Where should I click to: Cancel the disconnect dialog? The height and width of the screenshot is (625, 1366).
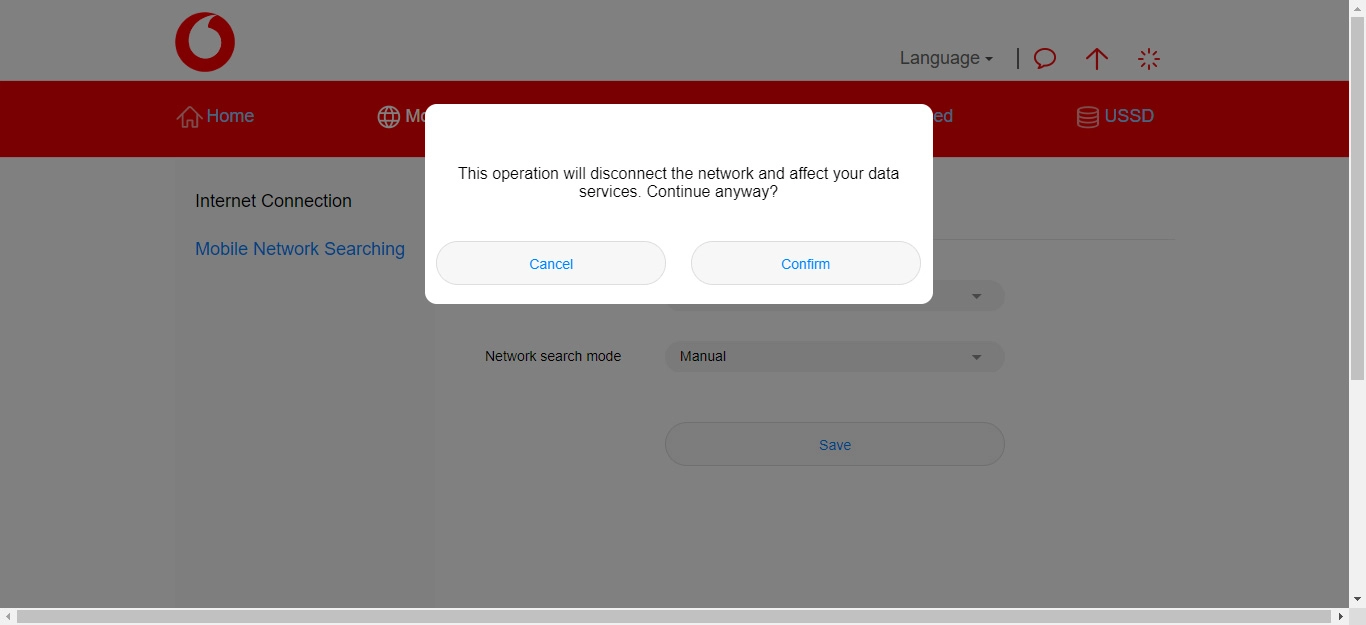click(550, 263)
